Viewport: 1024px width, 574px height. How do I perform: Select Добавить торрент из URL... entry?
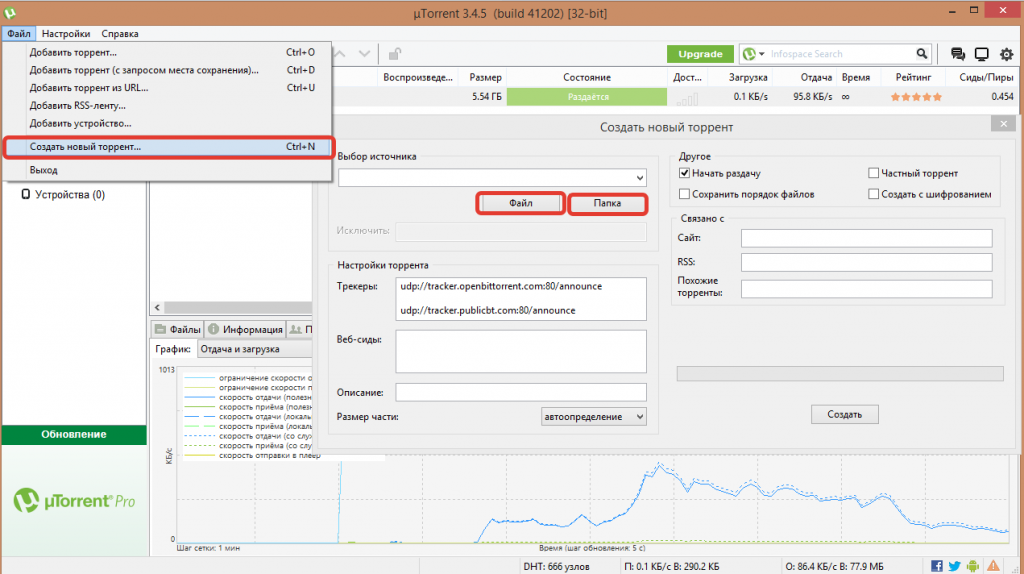click(x=168, y=88)
